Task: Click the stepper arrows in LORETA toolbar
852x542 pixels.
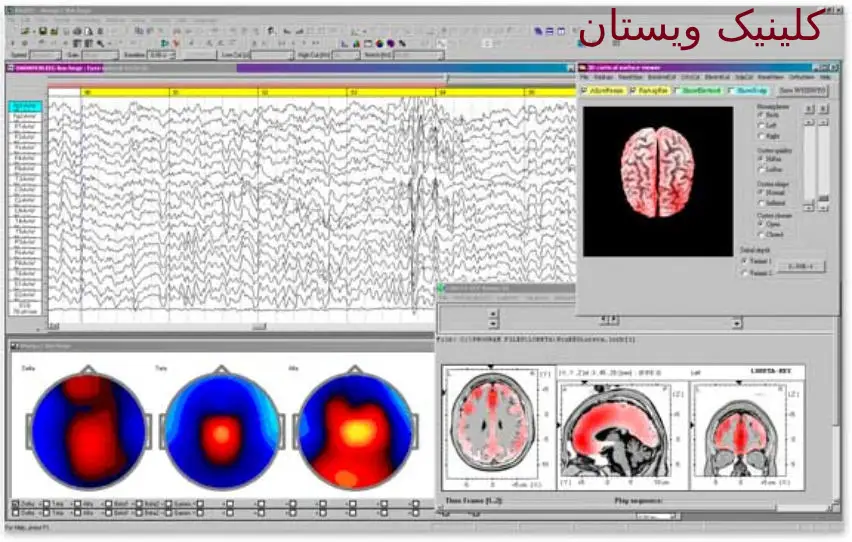Action: point(493,319)
